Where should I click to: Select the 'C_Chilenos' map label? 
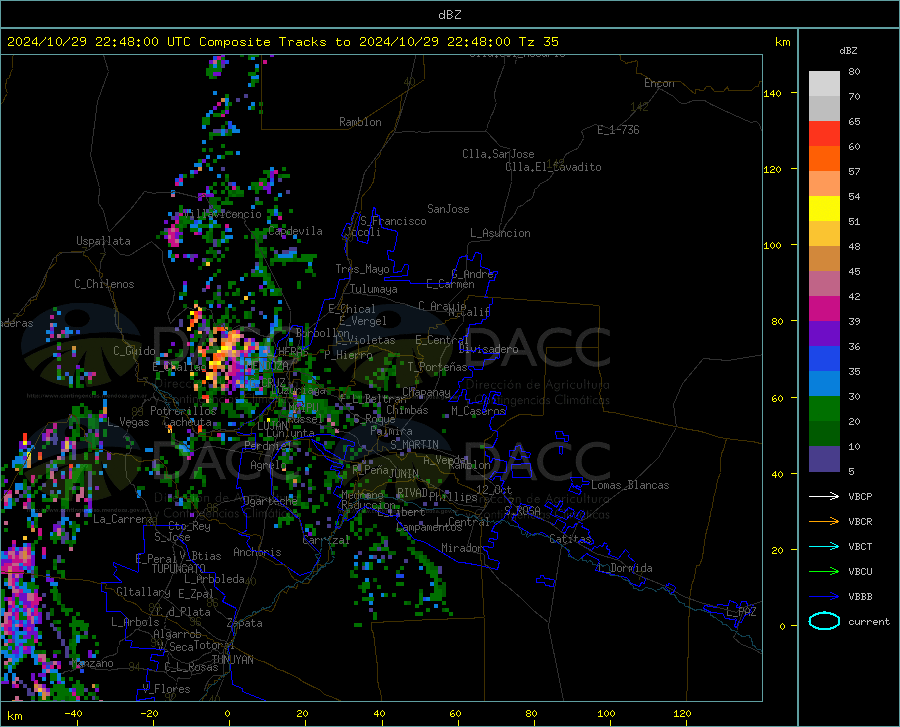tap(104, 284)
